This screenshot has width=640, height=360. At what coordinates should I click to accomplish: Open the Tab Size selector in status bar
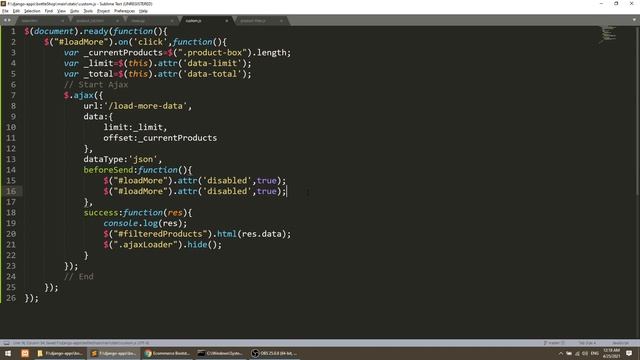(x=587, y=343)
